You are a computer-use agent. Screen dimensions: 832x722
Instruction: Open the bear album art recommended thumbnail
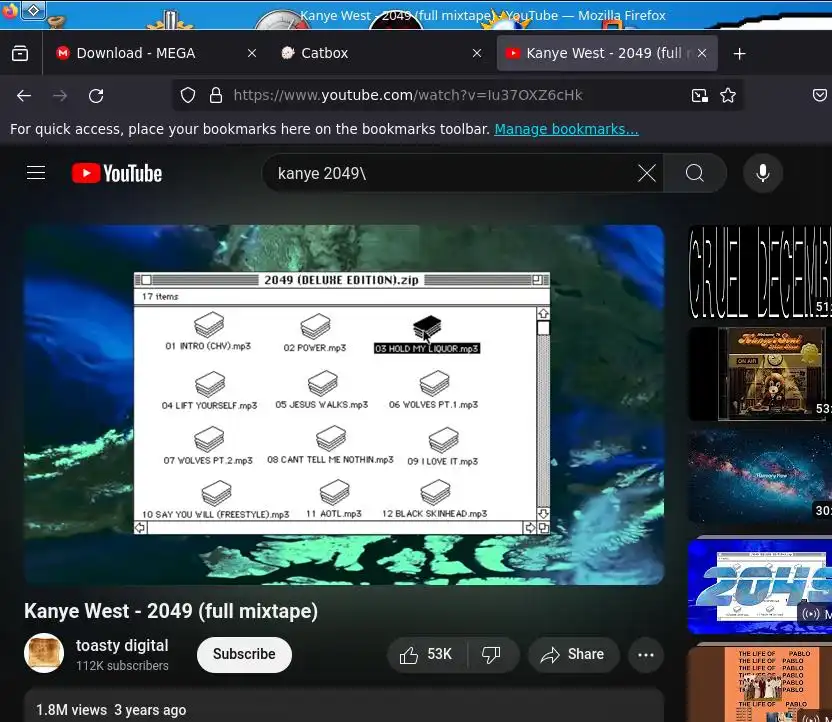click(760, 374)
